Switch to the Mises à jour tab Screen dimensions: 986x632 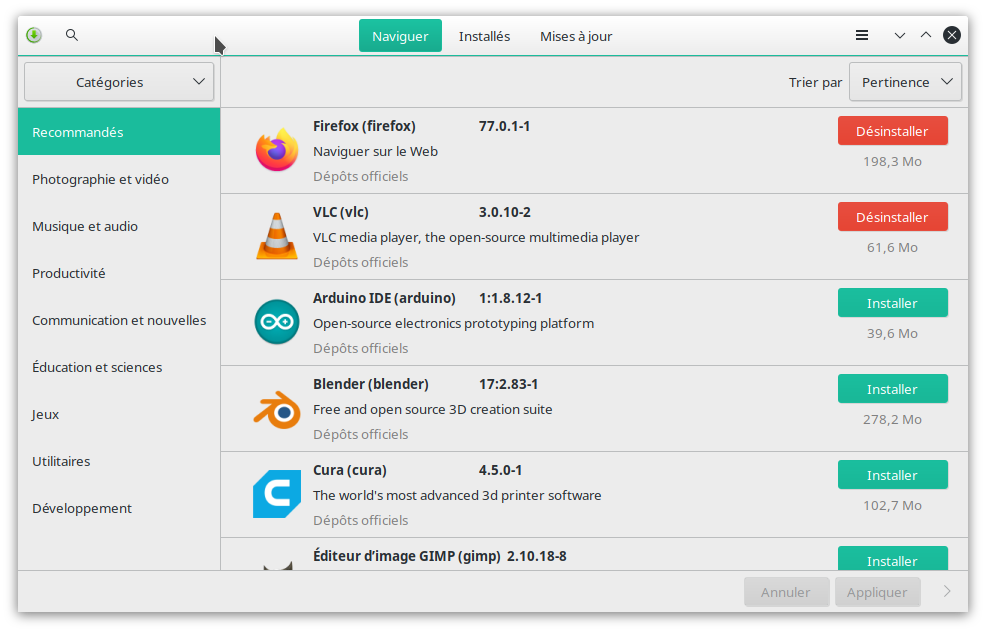(576, 36)
